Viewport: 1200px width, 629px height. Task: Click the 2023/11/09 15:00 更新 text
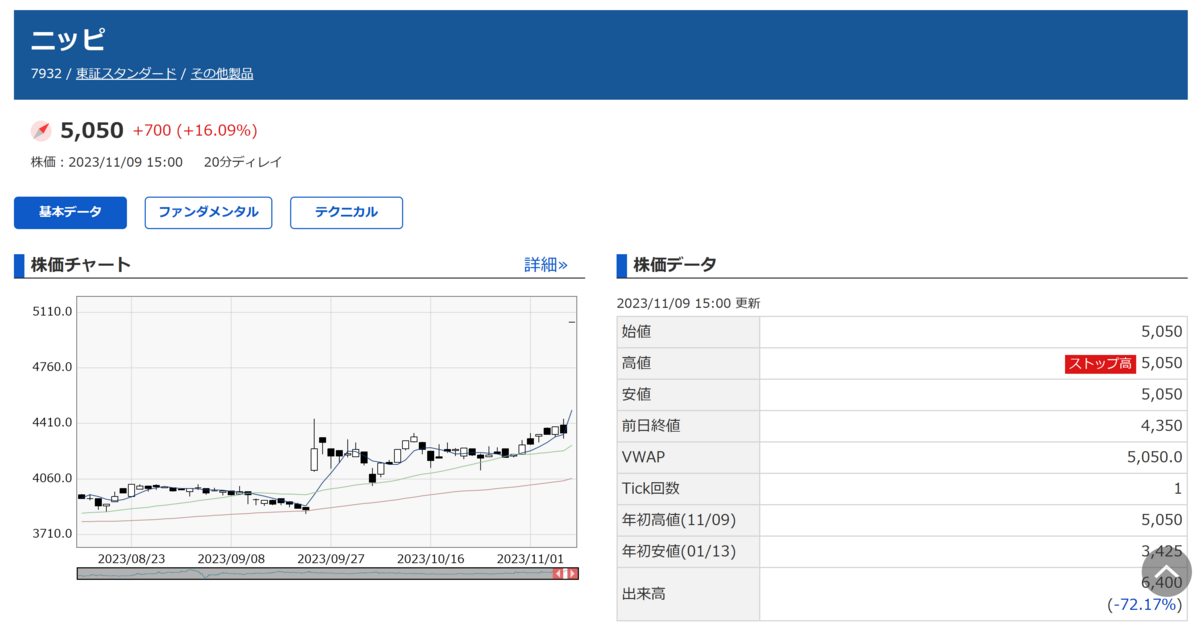point(688,303)
